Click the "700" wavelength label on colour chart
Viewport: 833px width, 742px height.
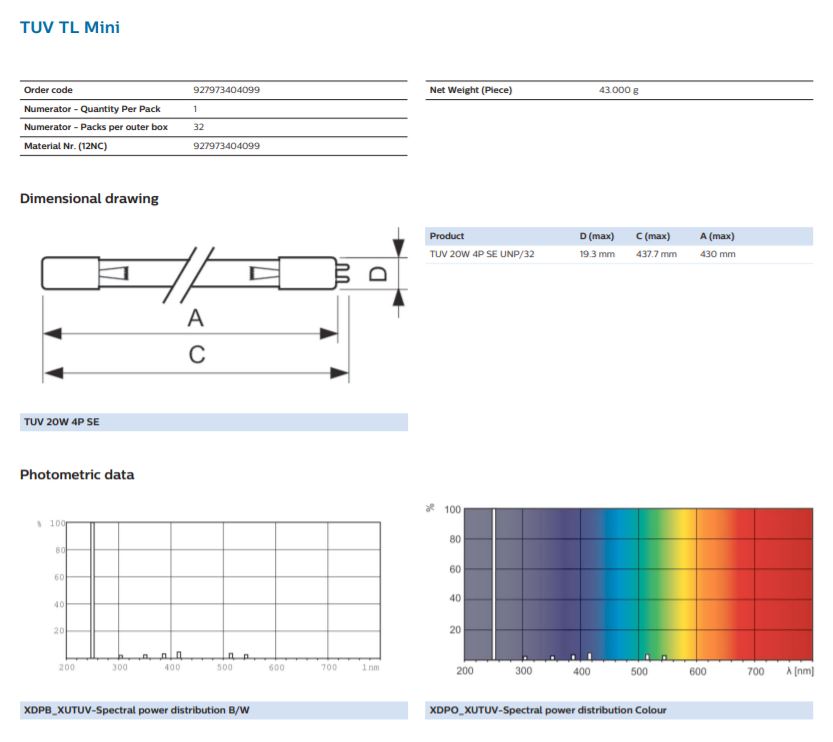(x=755, y=671)
